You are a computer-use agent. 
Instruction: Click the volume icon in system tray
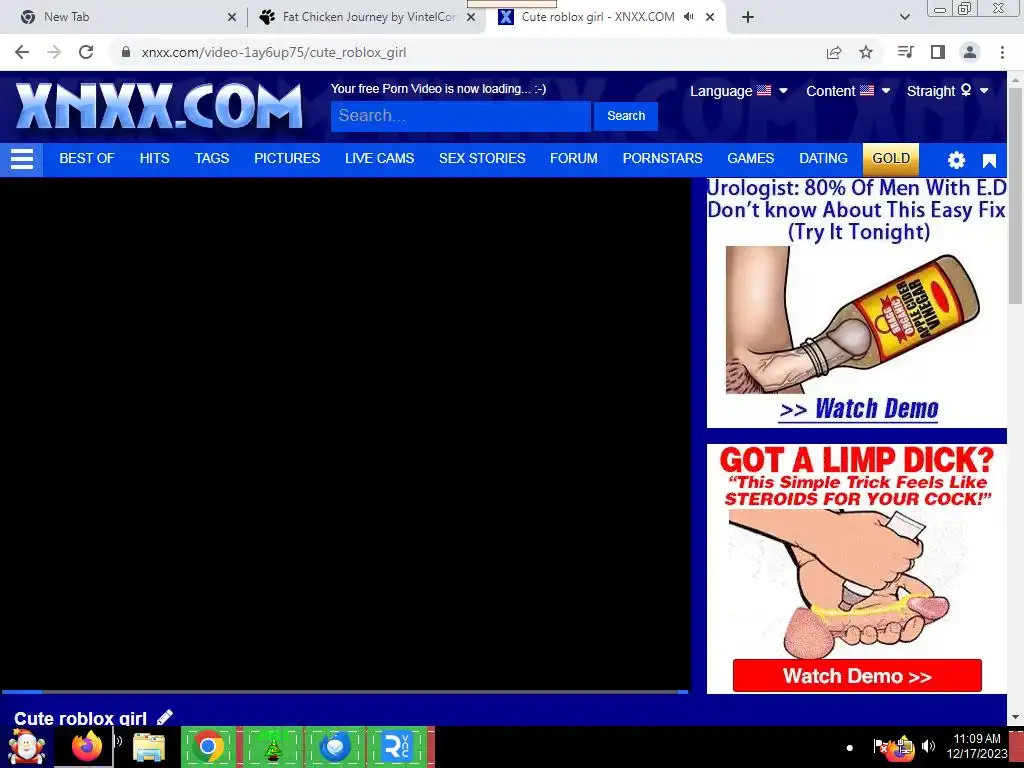[x=928, y=746]
